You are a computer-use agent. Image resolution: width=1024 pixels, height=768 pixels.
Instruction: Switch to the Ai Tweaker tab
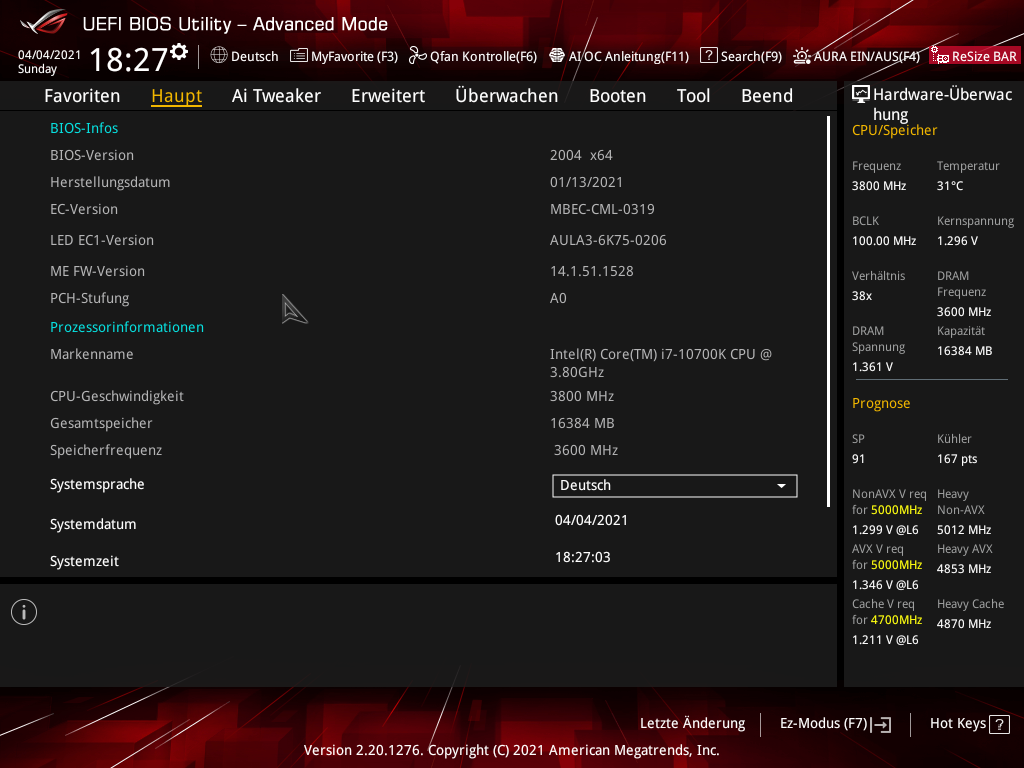(x=276, y=96)
